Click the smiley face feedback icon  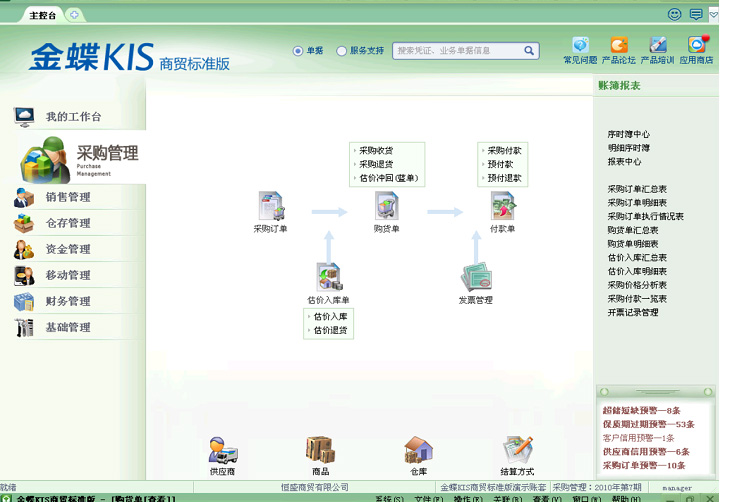674,14
